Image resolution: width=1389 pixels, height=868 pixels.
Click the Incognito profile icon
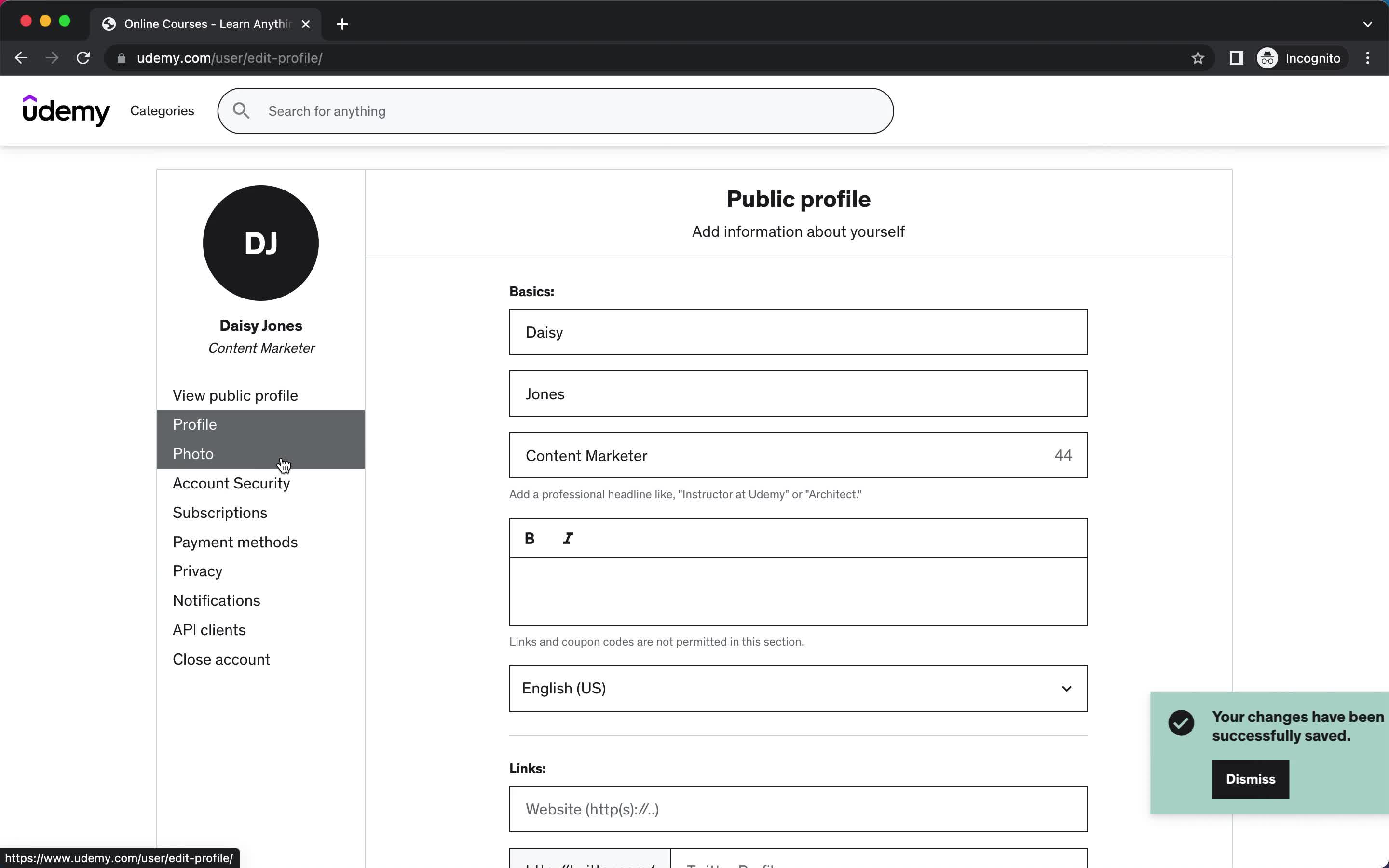tap(1269, 58)
